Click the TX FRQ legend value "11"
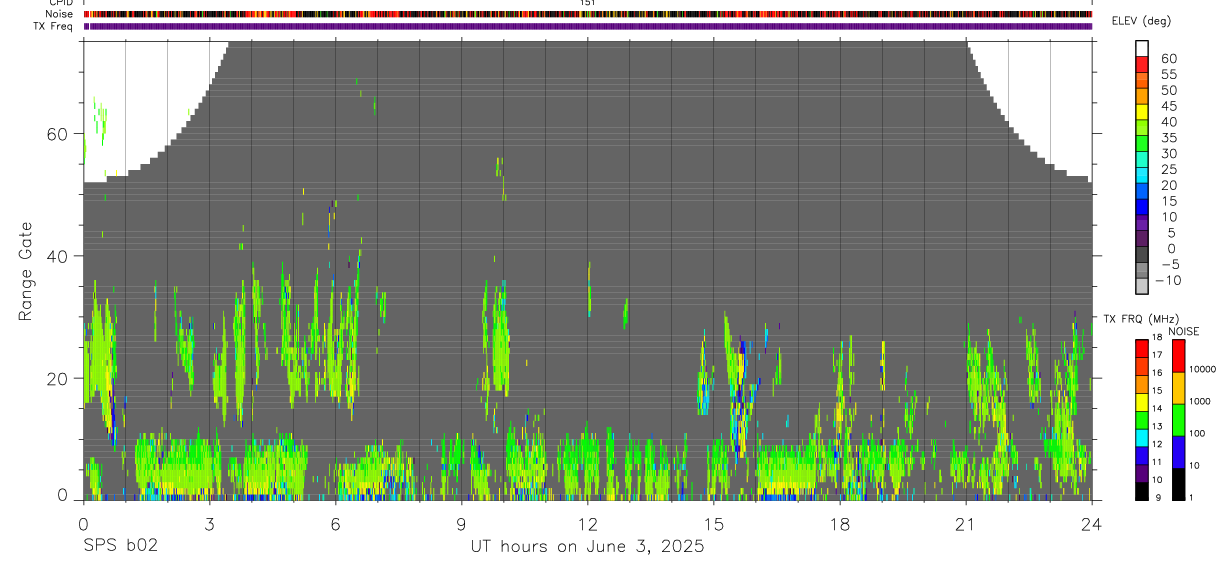 1156,462
